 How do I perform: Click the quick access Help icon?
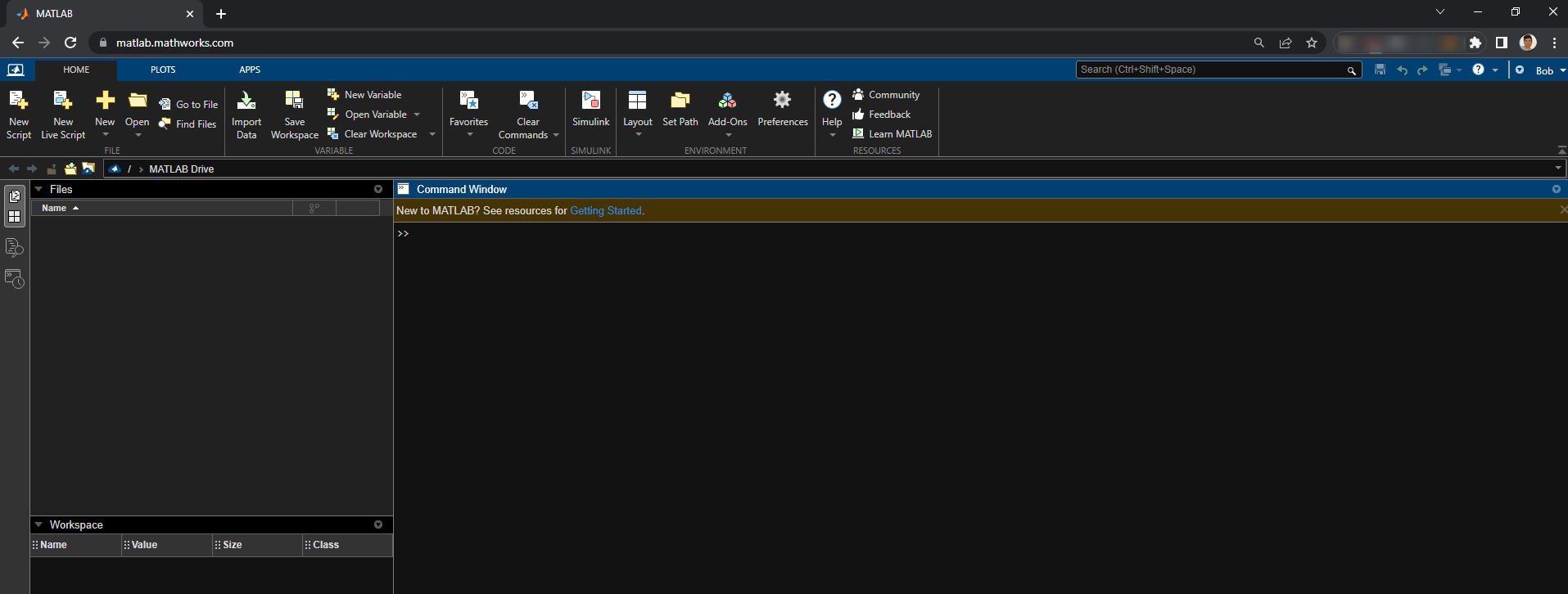coord(1478,70)
